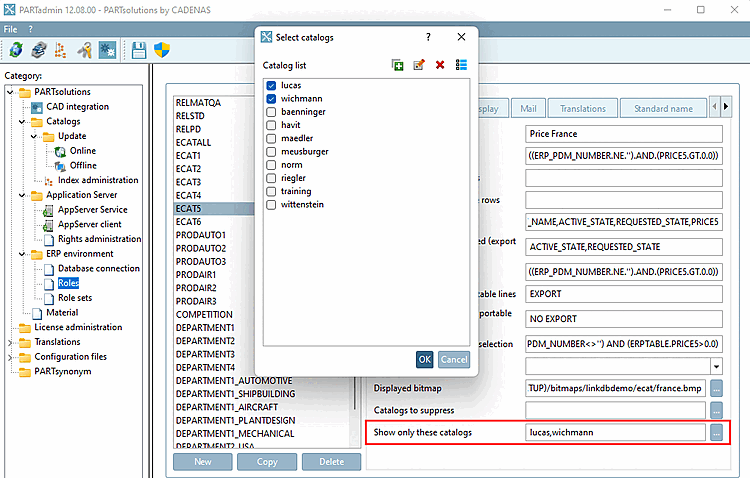Check the training catalog
750x478 pixels.
click(x=271, y=192)
